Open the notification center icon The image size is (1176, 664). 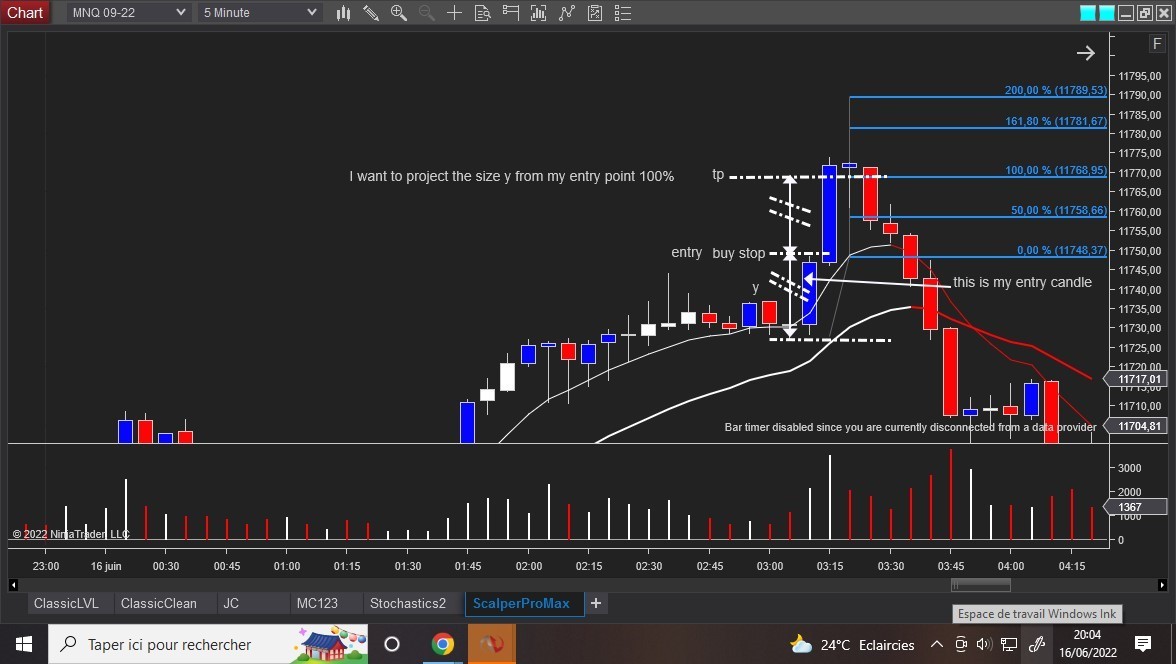click(1143, 644)
